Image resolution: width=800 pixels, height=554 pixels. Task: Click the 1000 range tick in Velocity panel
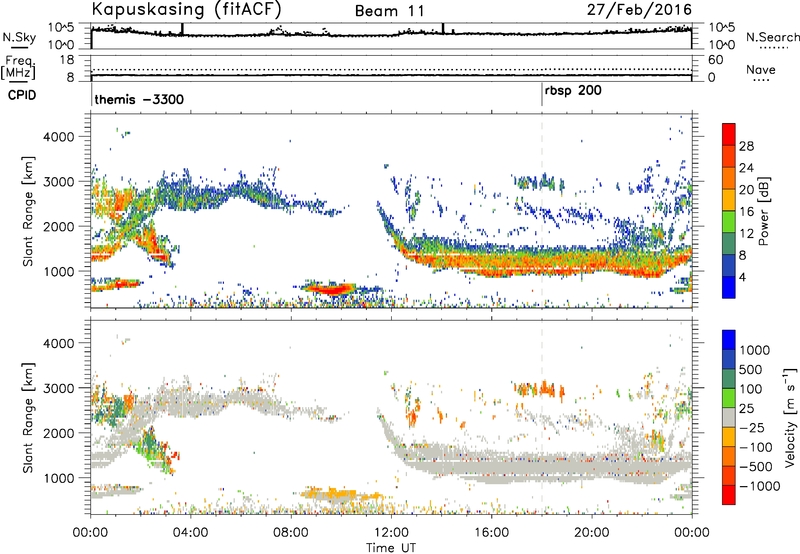pyautogui.click(x=59, y=478)
